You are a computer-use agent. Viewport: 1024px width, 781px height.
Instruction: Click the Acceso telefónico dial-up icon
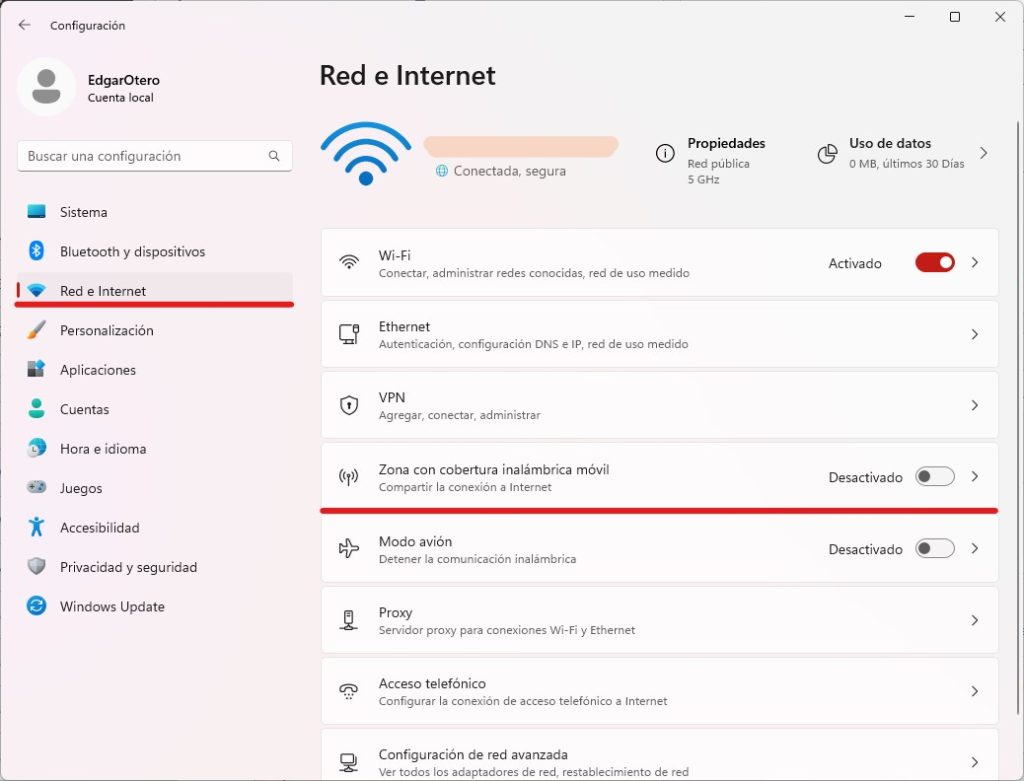[x=349, y=691]
